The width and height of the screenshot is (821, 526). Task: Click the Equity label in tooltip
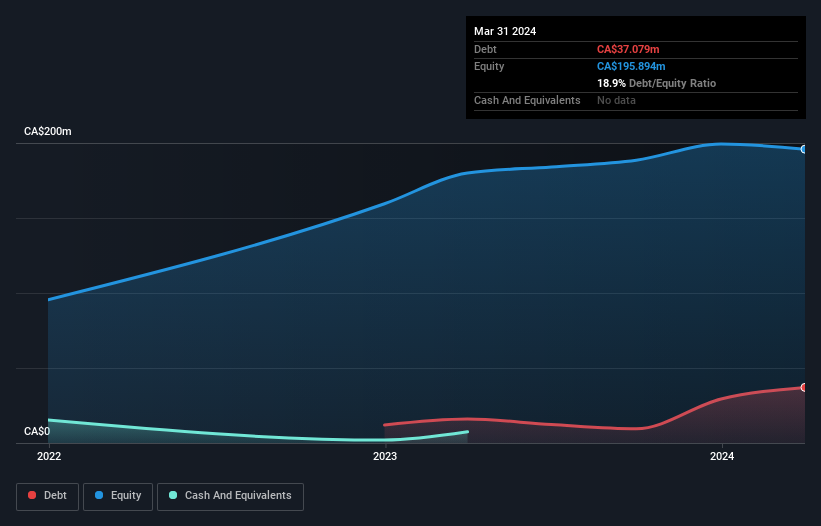489,66
